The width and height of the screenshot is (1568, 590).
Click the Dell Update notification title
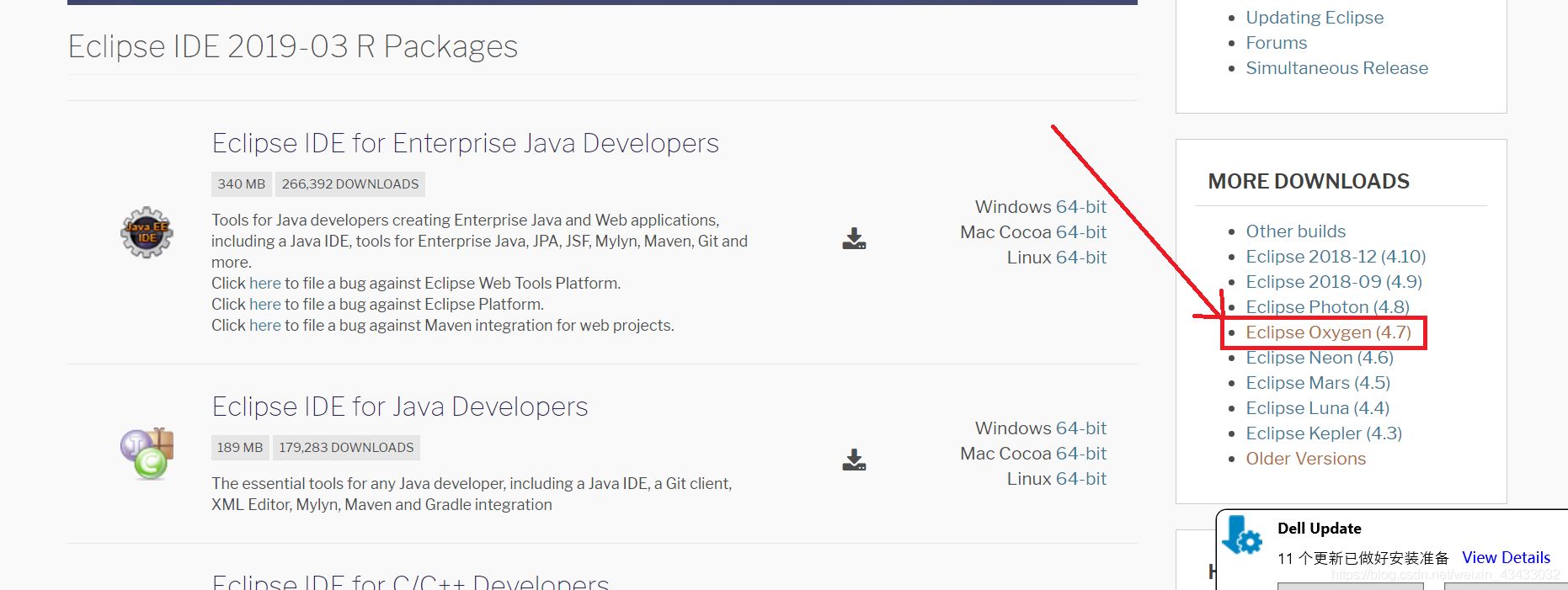point(1320,529)
